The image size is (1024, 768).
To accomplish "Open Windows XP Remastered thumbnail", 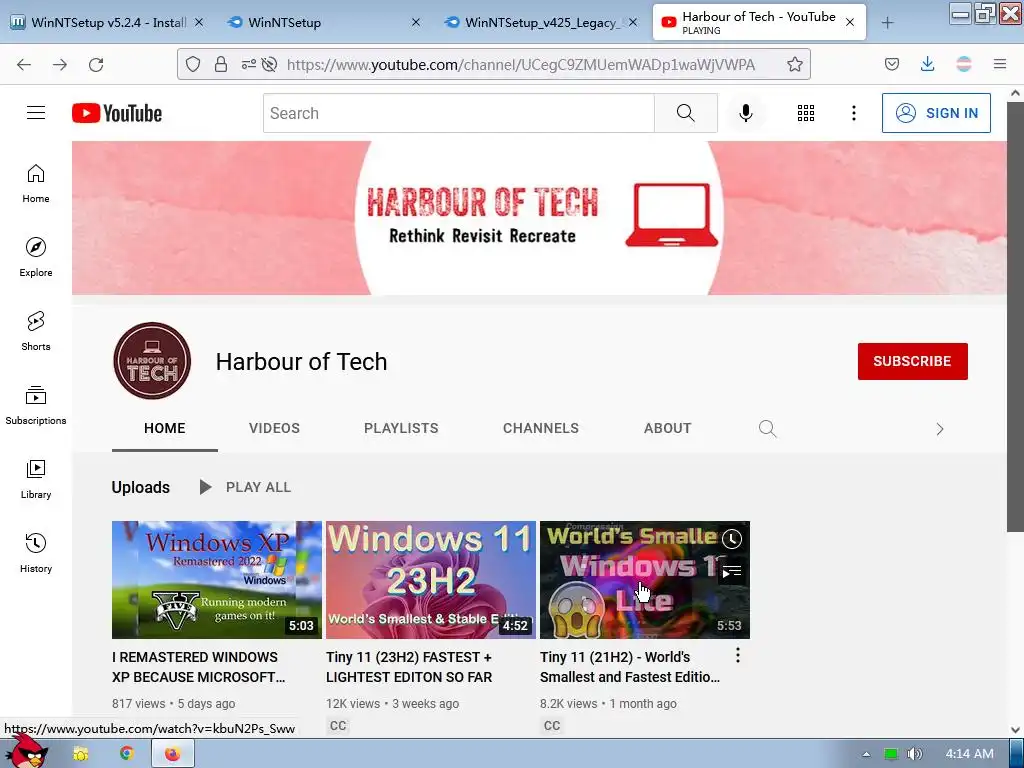I will click(x=217, y=580).
